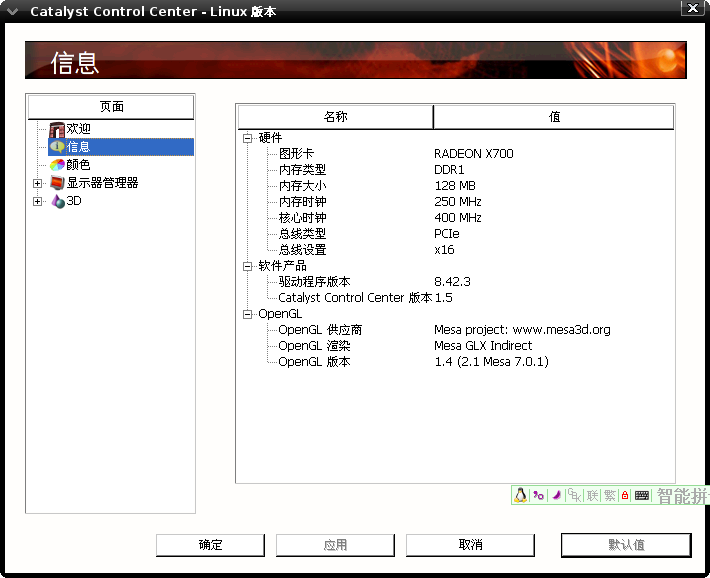Click the 取消 cancel button
The height and width of the screenshot is (578, 710).
[x=470, y=545]
